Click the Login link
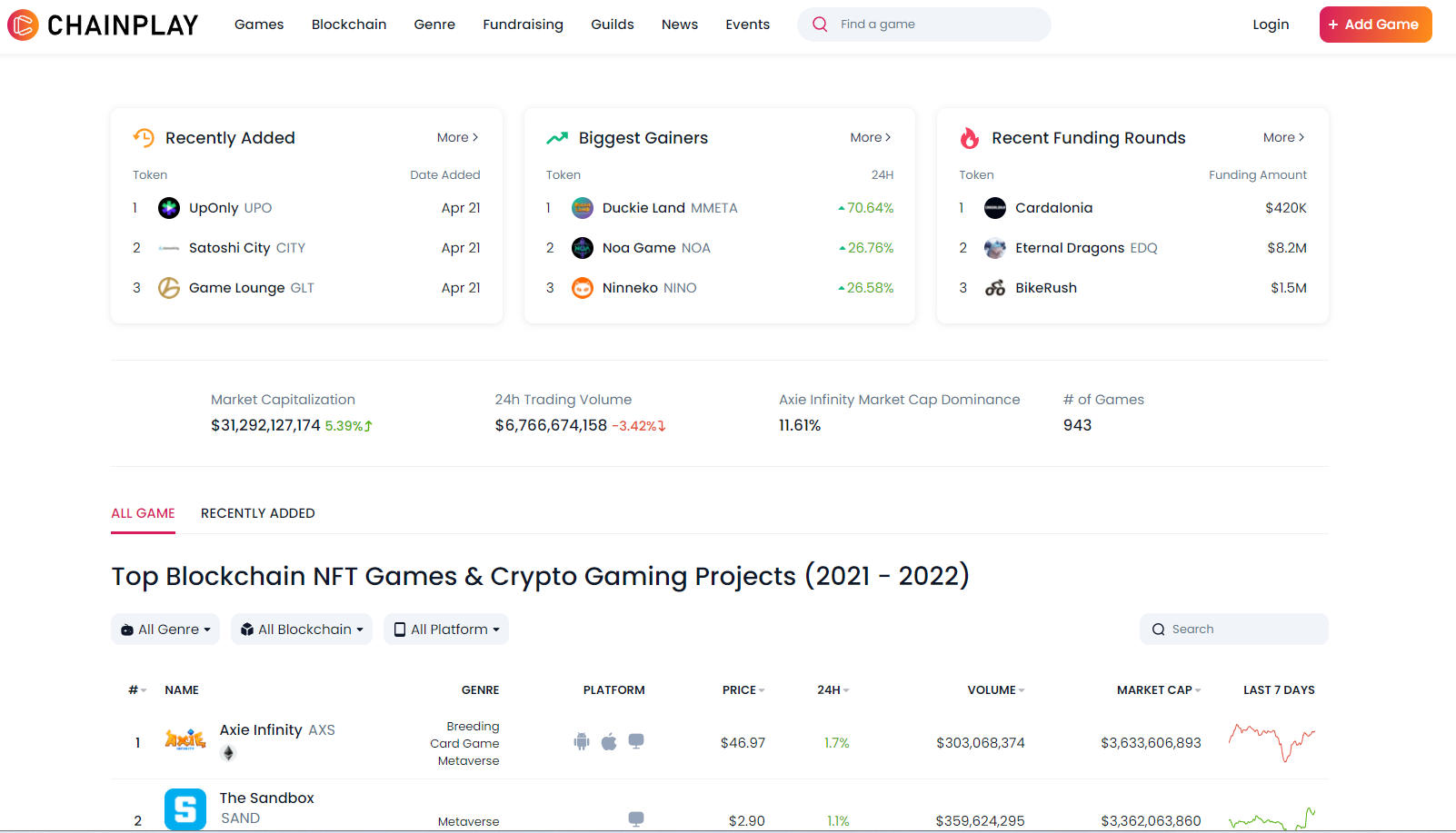The image size is (1456, 833). point(1271,25)
